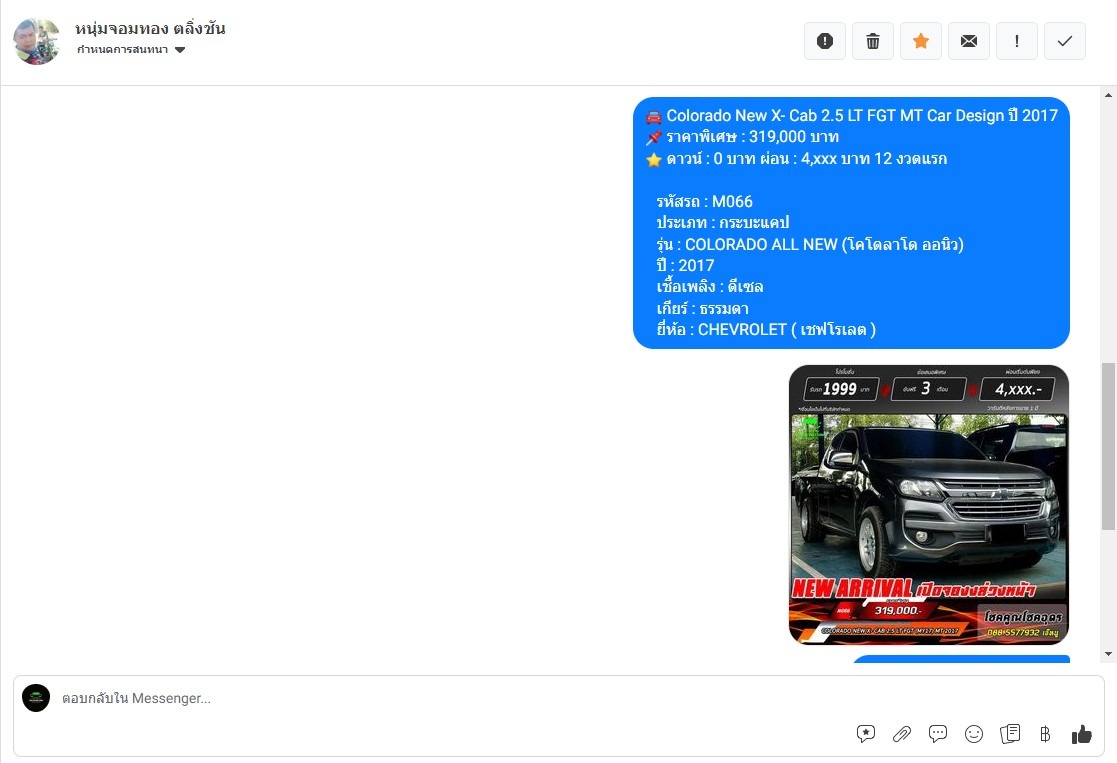
Task: Click customer name หนุ่มจอมทอง ตลิ่งชัน
Action: tap(150, 28)
